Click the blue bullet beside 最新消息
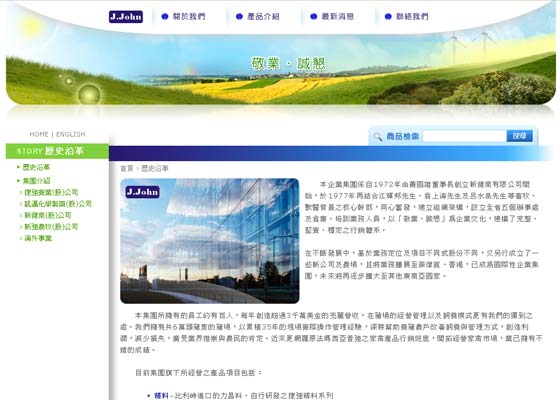Screen dimensions: 560x400 tap(314, 16)
